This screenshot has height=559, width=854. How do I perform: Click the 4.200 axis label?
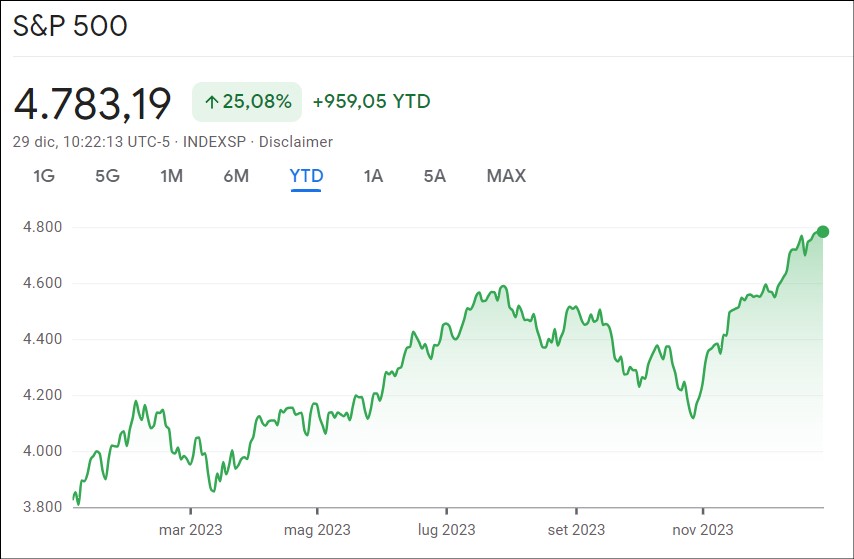(42, 394)
